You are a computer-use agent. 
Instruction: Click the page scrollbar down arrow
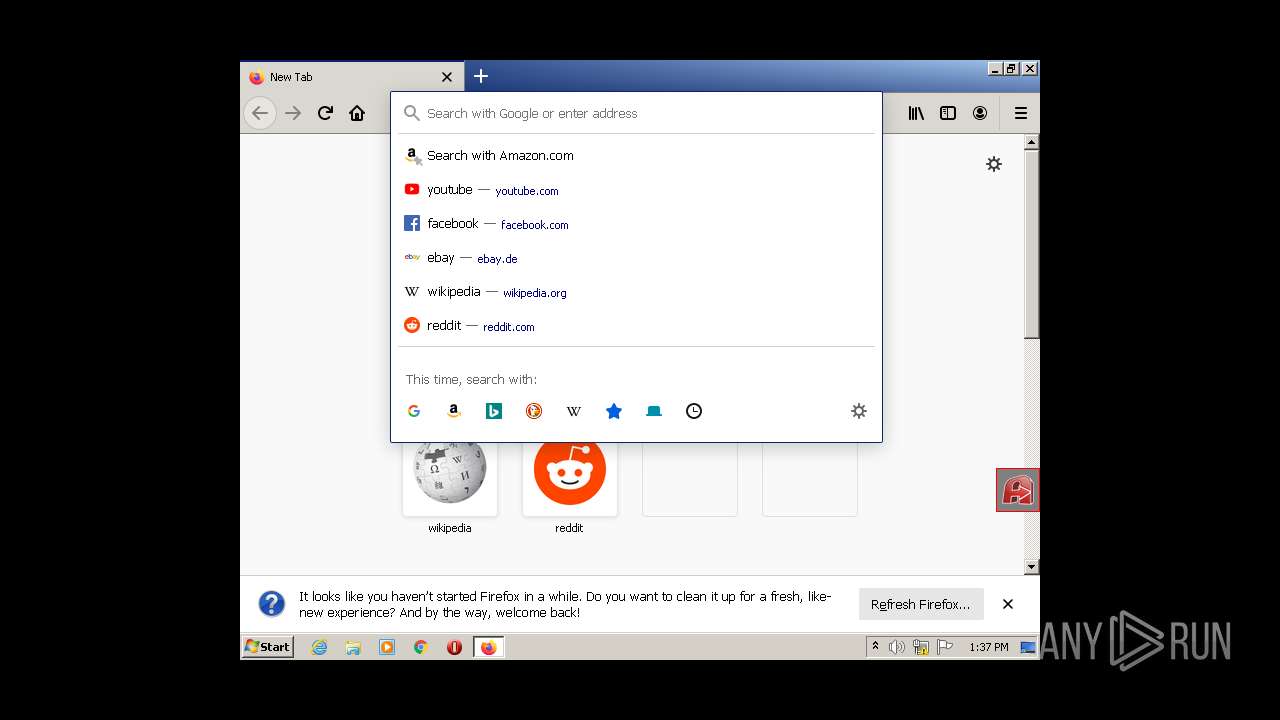point(1032,567)
